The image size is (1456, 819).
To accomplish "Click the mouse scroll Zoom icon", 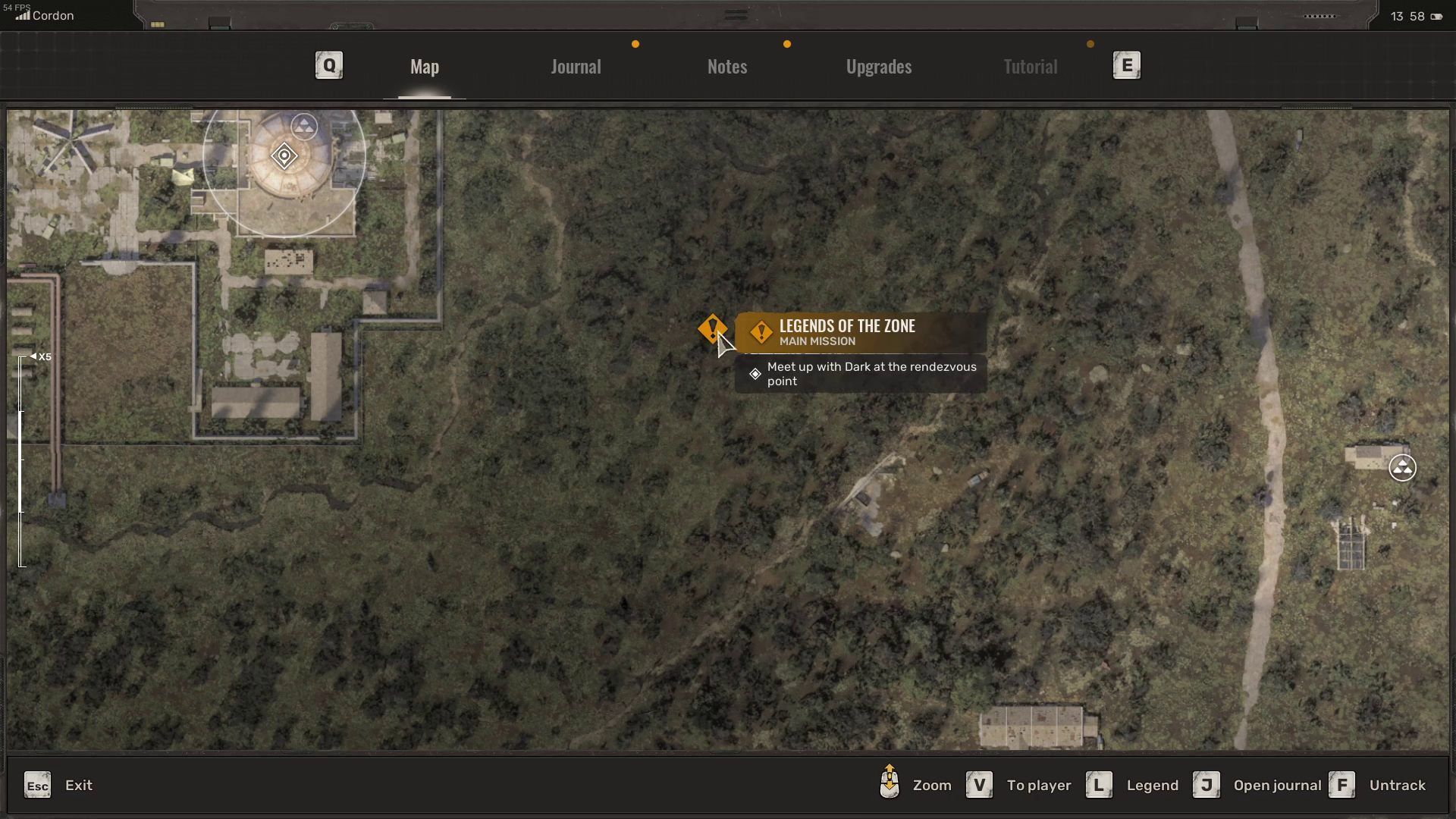I will (x=890, y=783).
